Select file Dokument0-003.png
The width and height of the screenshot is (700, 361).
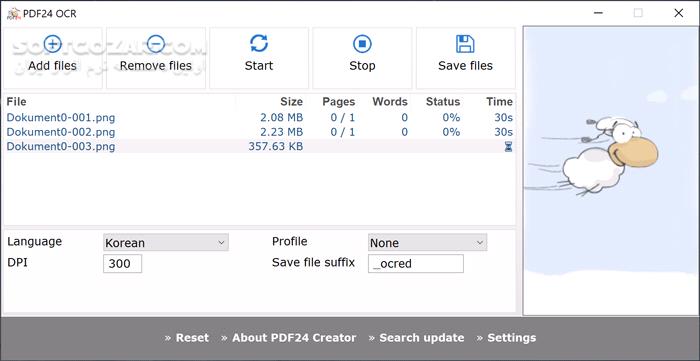click(x=61, y=146)
